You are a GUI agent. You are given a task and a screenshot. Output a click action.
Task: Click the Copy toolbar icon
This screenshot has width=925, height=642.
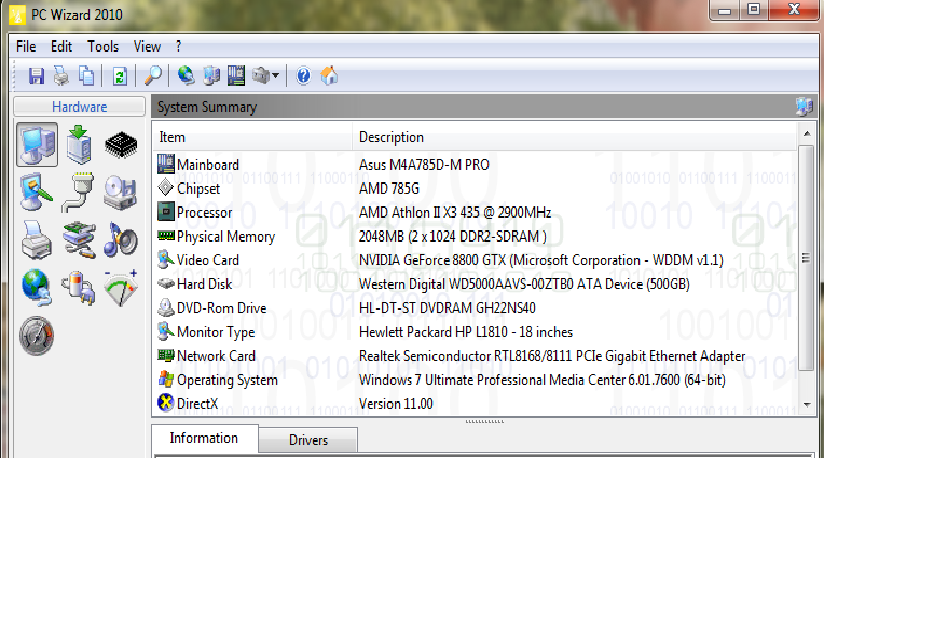(86, 76)
